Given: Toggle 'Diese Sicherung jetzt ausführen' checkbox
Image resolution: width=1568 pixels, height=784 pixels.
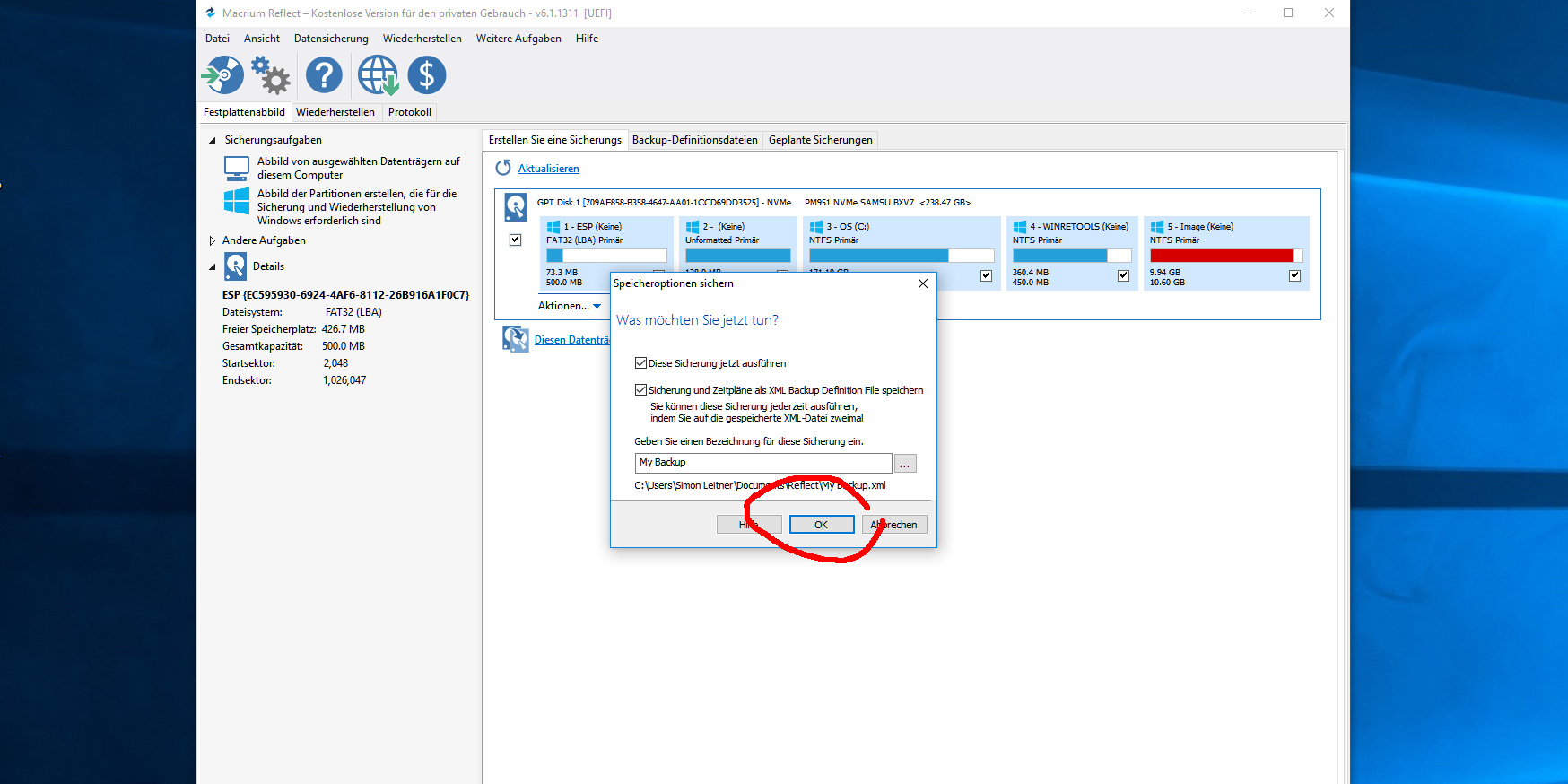Looking at the screenshot, I should click(640, 363).
